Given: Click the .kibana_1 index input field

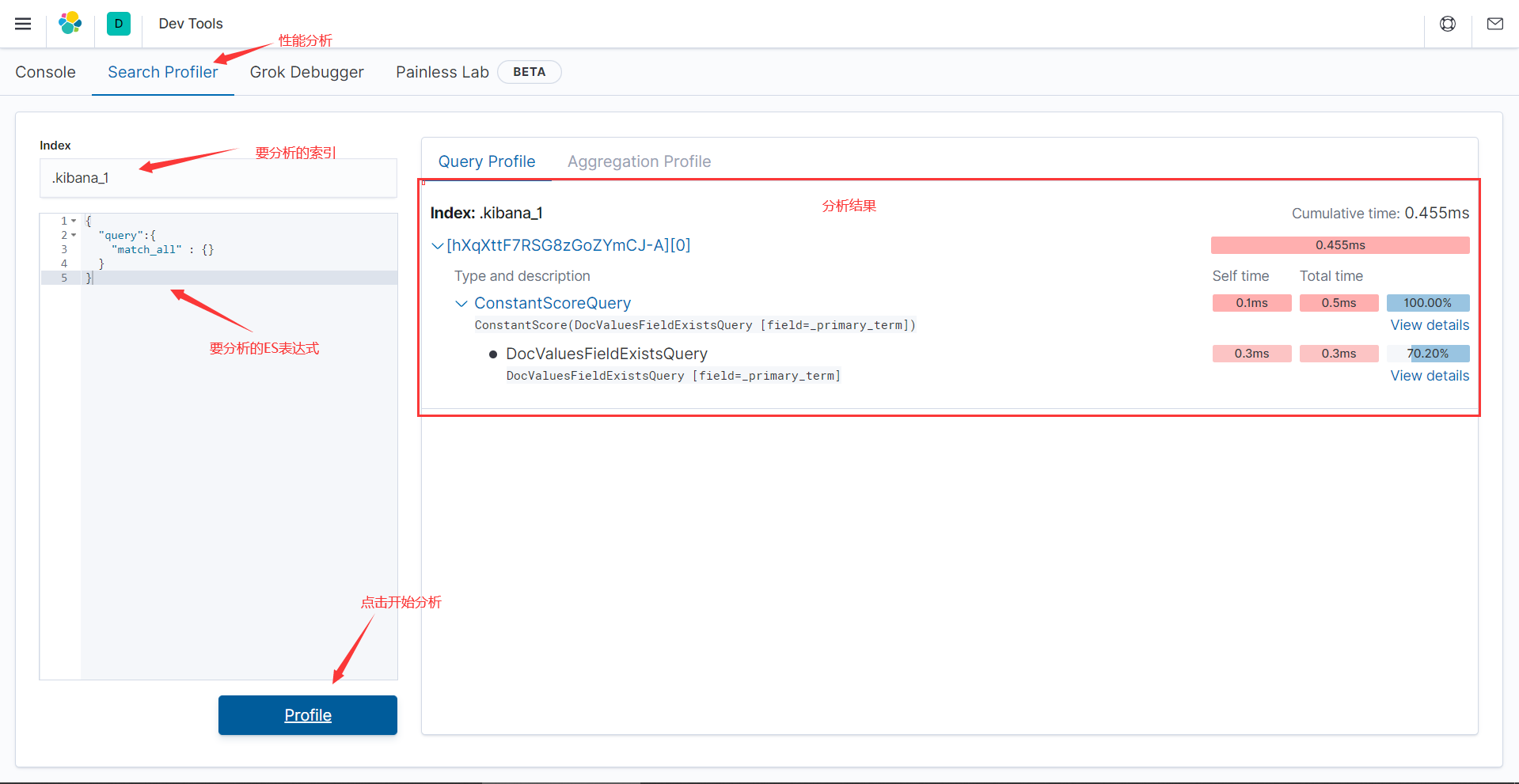Looking at the screenshot, I should click(x=218, y=177).
